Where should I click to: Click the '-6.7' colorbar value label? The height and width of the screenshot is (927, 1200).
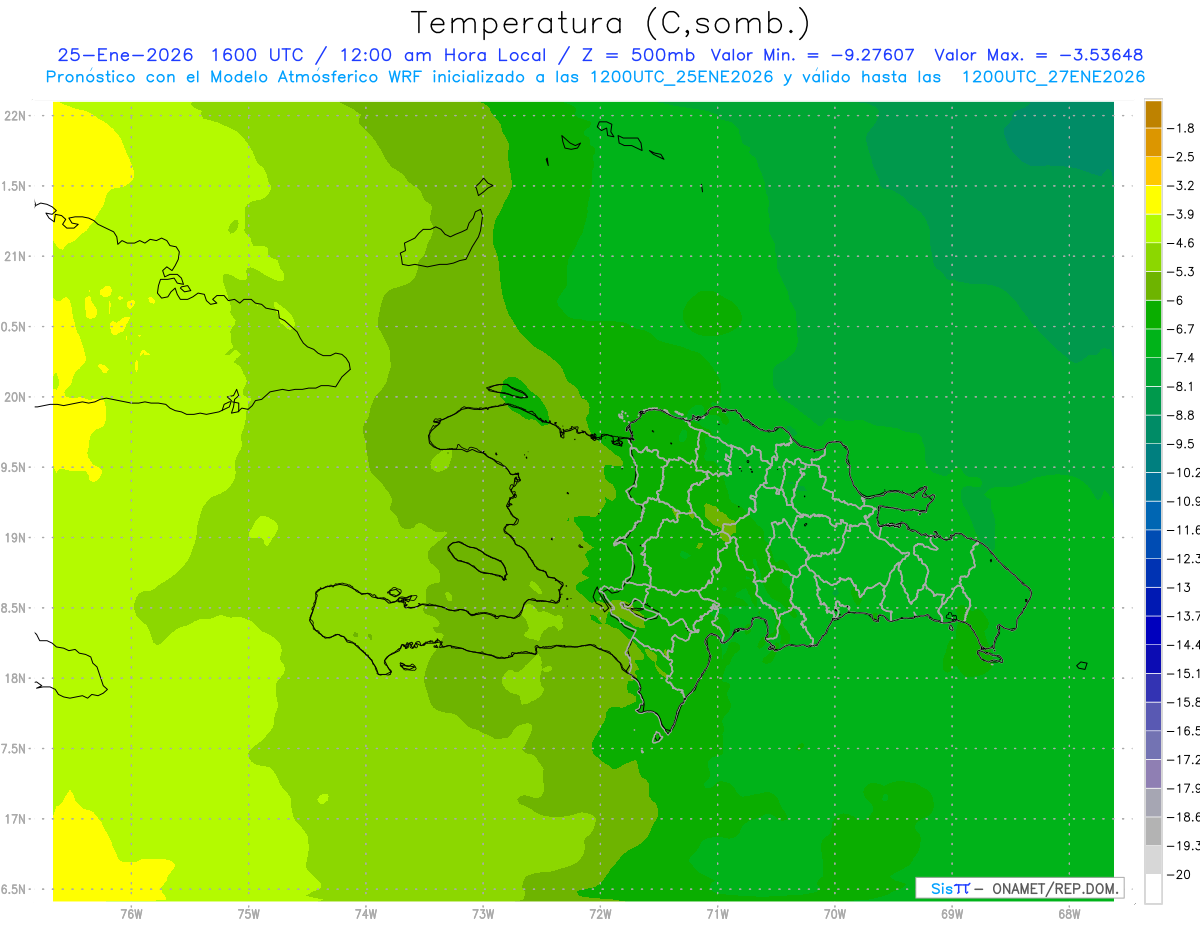pyautogui.click(x=1183, y=328)
